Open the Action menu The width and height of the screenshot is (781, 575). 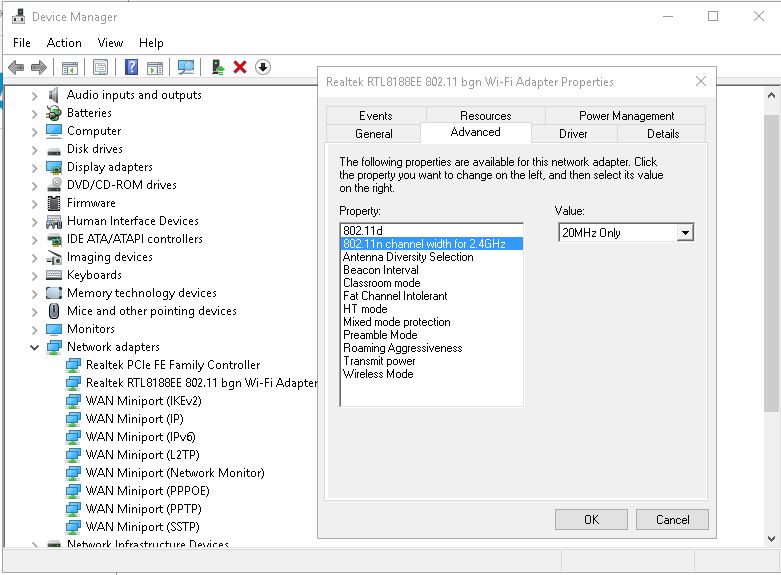coord(64,43)
